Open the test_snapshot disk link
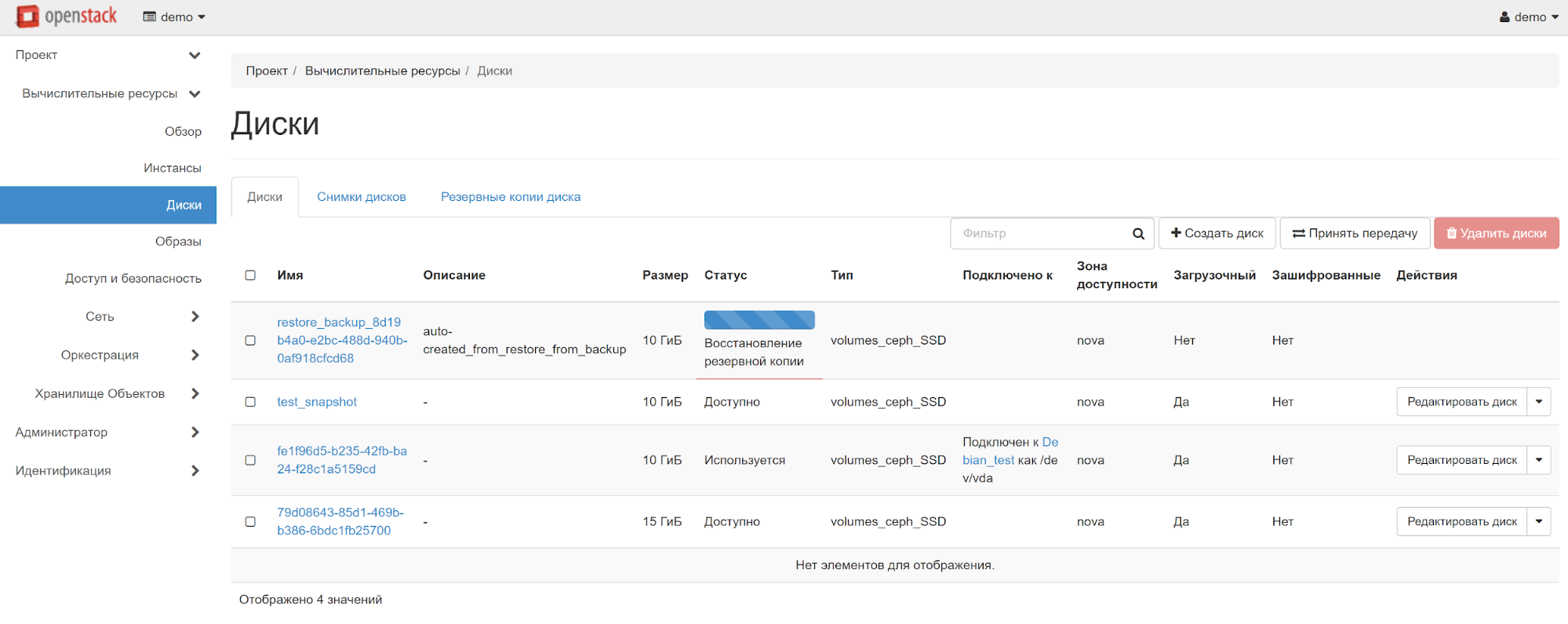 click(317, 402)
